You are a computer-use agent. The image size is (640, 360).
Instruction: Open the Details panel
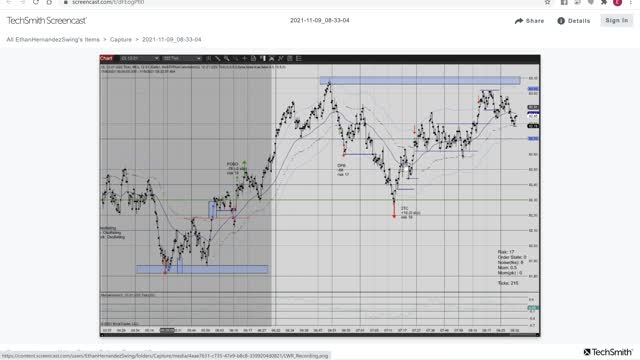pos(574,21)
